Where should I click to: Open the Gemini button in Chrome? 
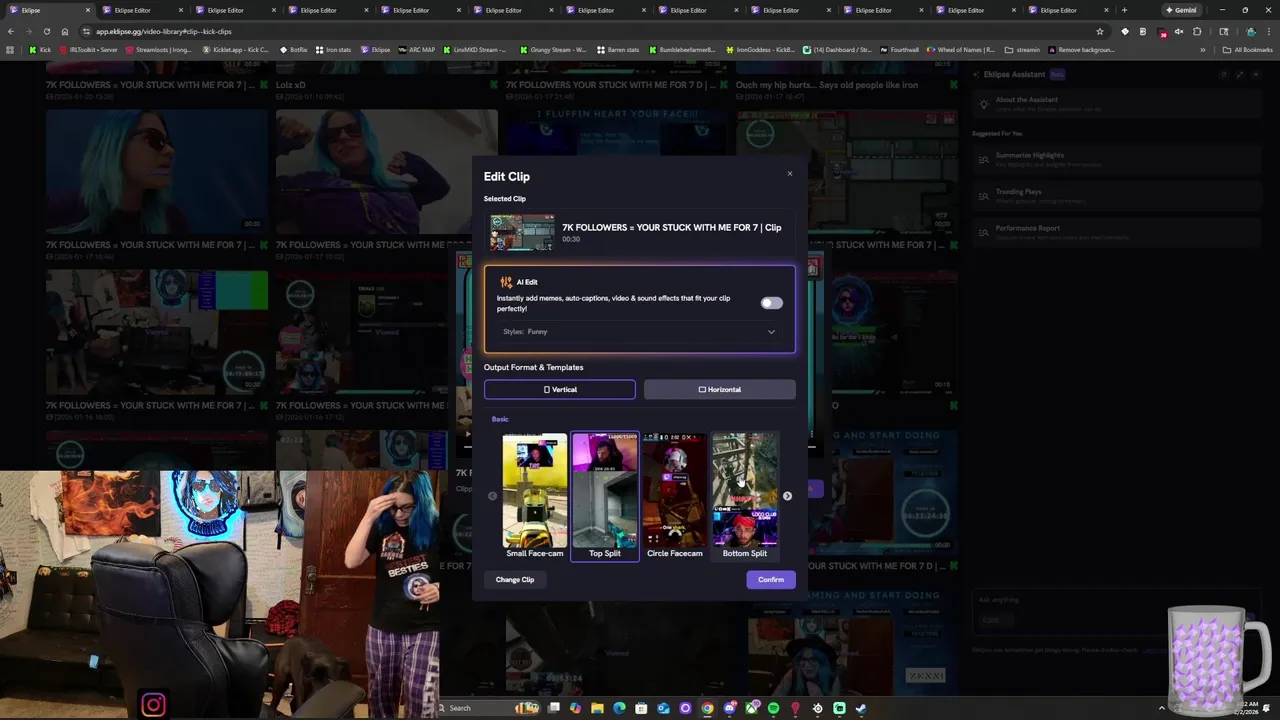point(1181,10)
